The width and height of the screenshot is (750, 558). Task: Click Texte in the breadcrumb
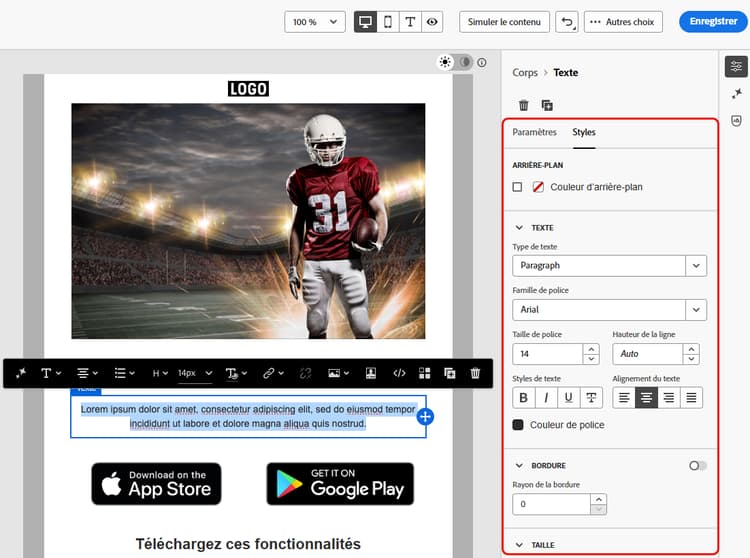tap(566, 73)
